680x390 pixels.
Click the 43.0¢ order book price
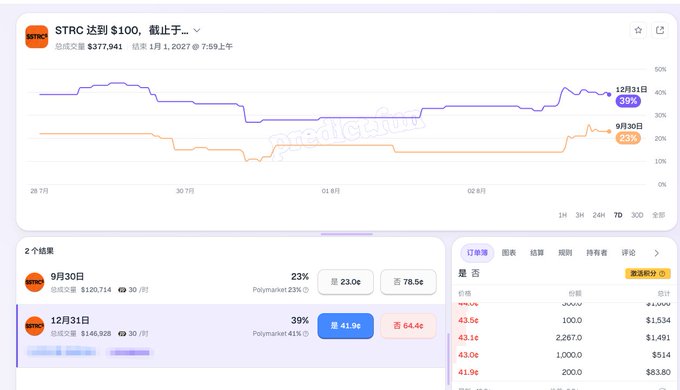468,355
